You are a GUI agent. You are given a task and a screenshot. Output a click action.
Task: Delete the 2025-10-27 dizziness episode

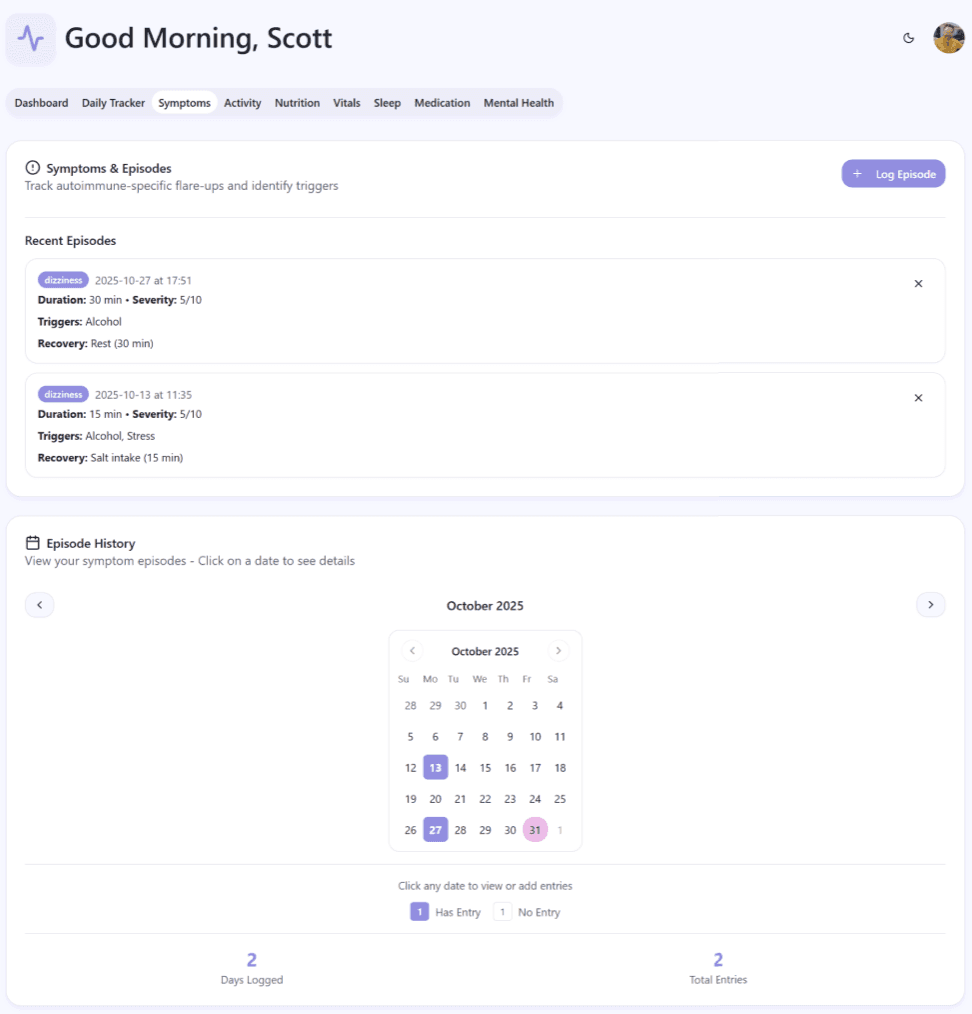point(918,284)
